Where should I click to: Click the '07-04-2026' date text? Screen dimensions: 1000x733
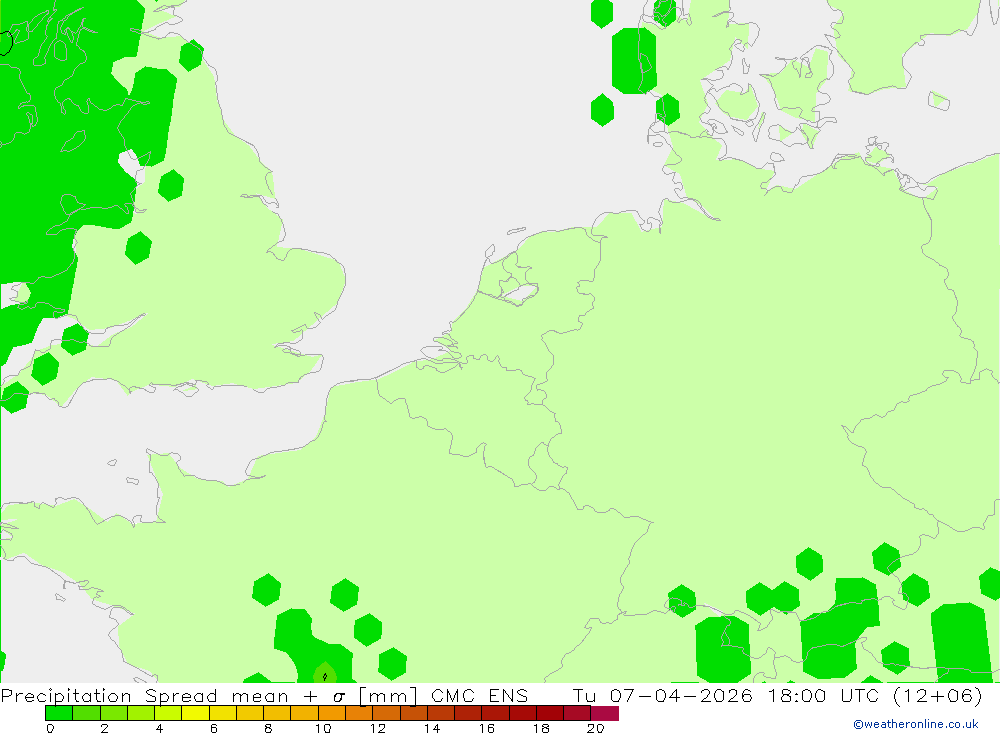[x=681, y=696]
